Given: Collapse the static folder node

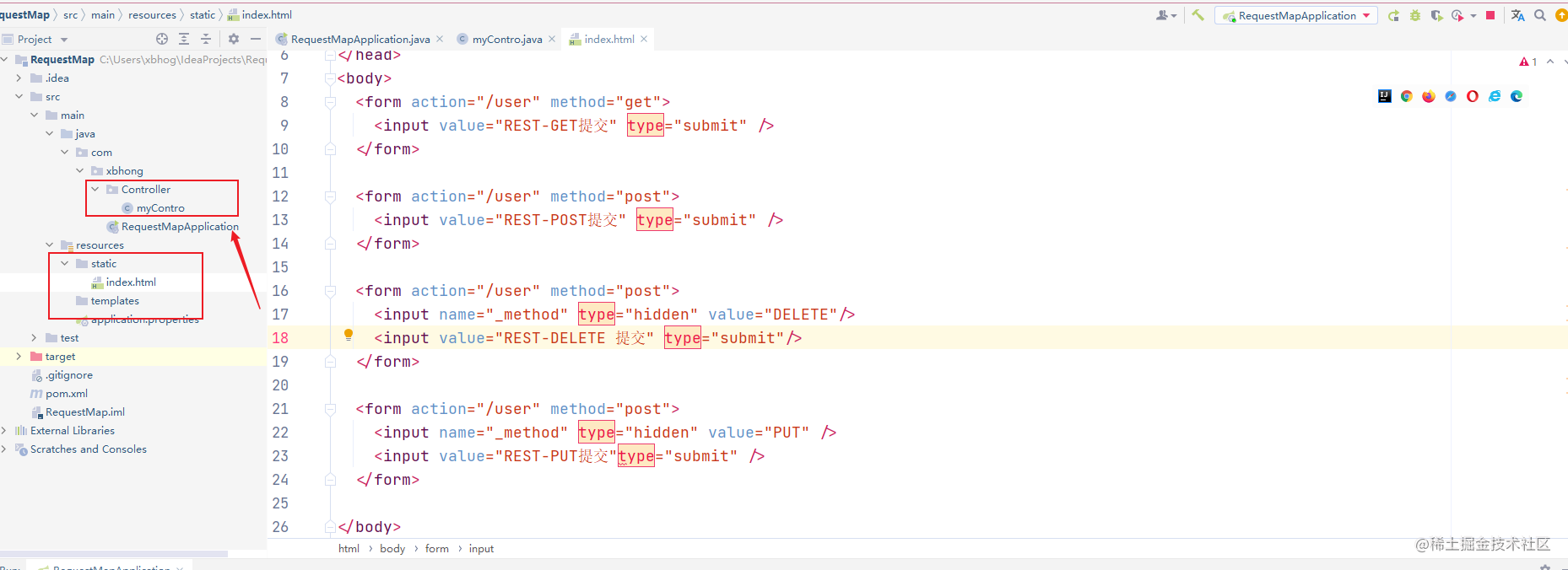Looking at the screenshot, I should tap(64, 263).
